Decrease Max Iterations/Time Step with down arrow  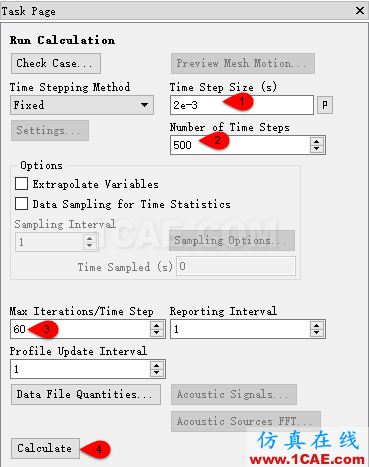pos(157,333)
